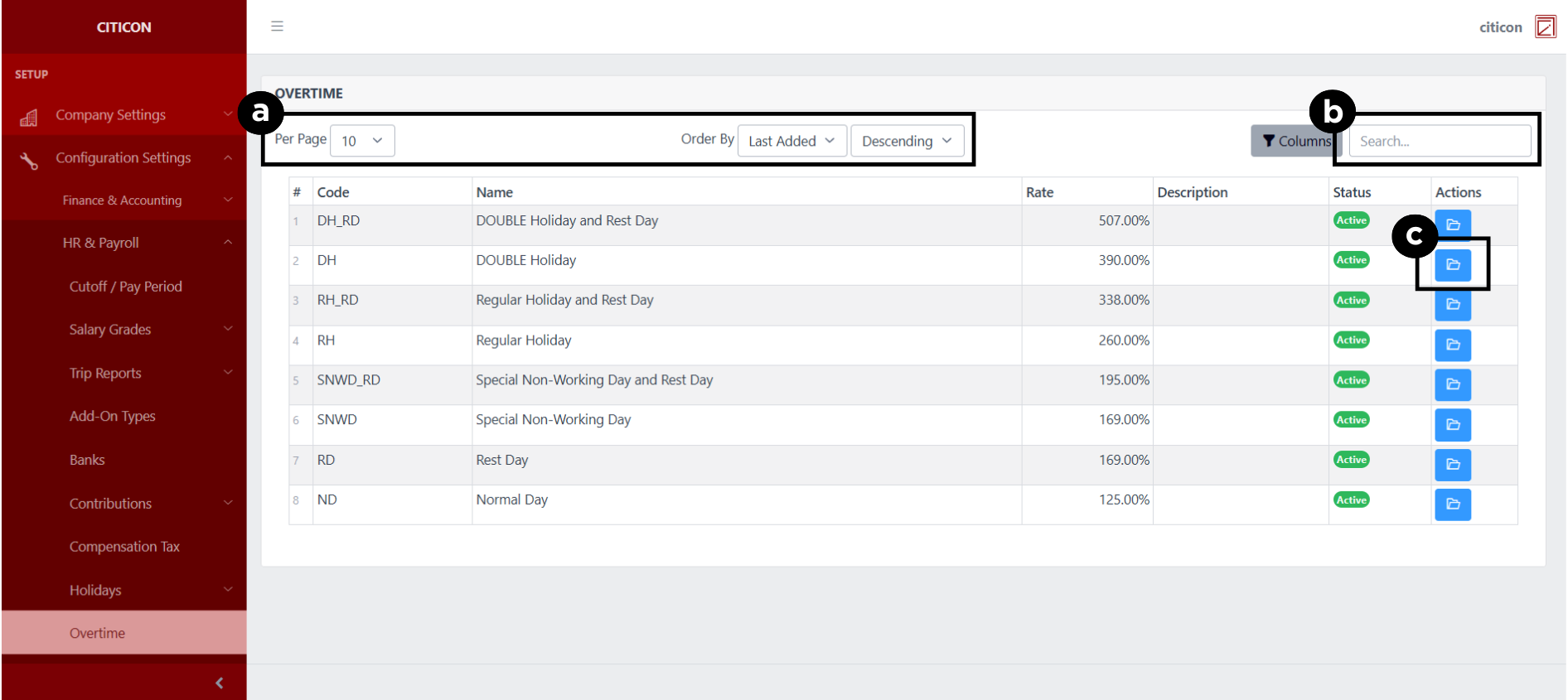Click the hamburger menu icon in header
Screen dimensions: 1568x700
[x=277, y=27]
